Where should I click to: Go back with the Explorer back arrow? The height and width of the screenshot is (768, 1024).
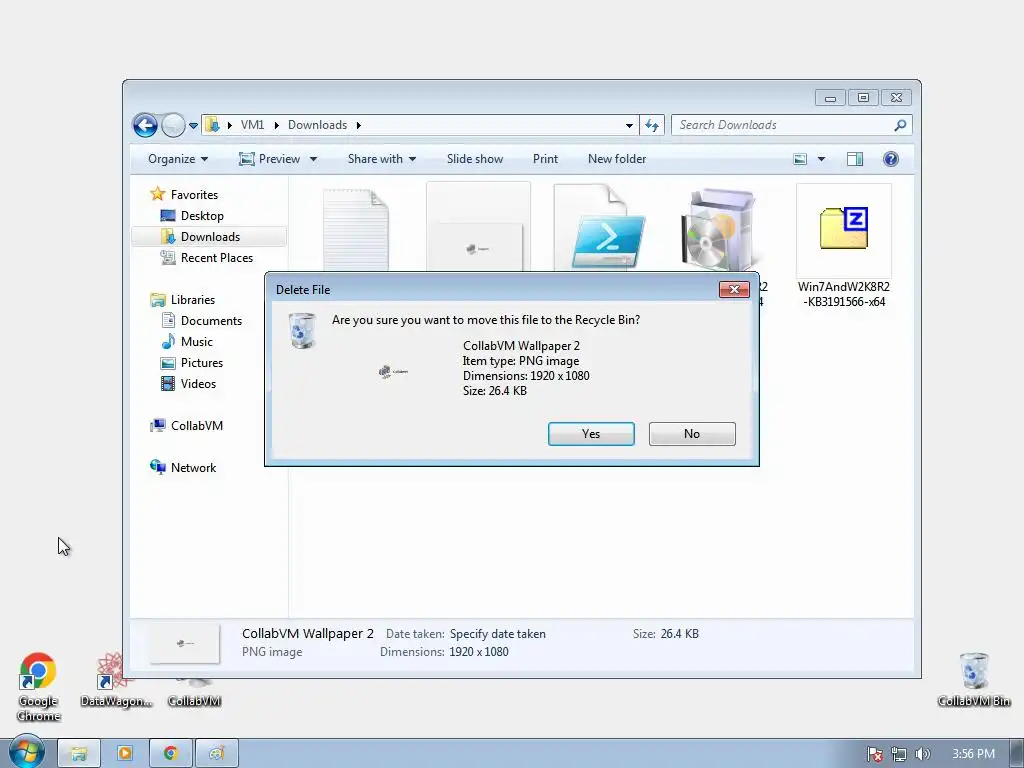click(145, 125)
